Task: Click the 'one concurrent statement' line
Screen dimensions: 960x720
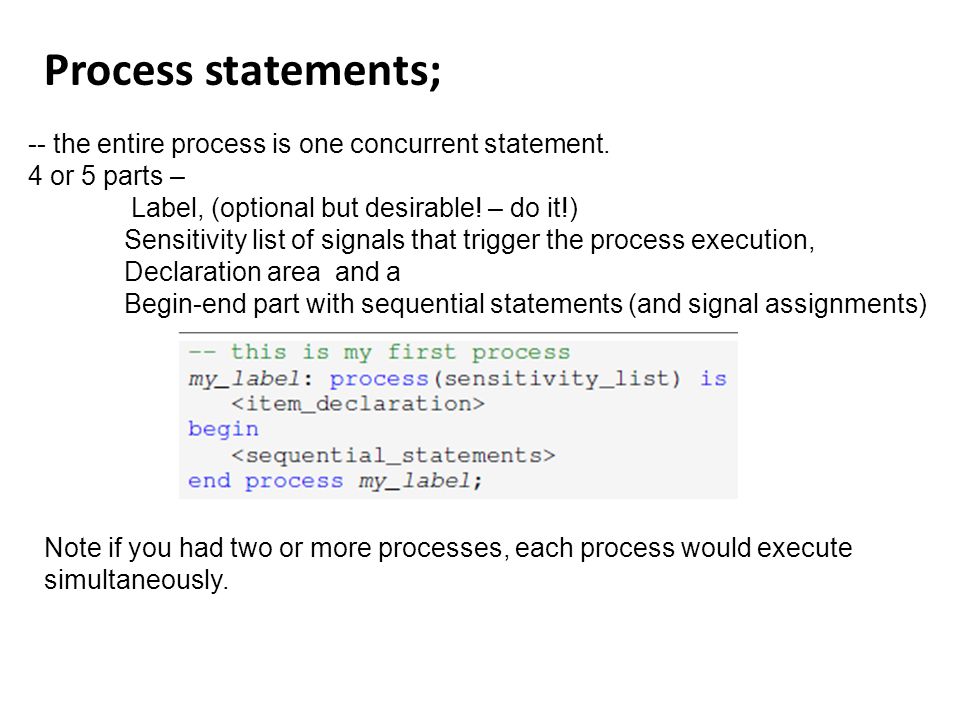Action: click(x=318, y=144)
